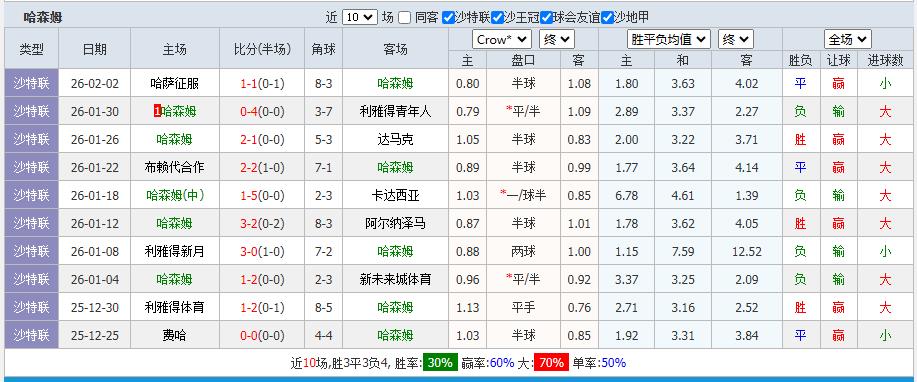
Task: Click the green 30% win rate badge
Action: tap(440, 363)
